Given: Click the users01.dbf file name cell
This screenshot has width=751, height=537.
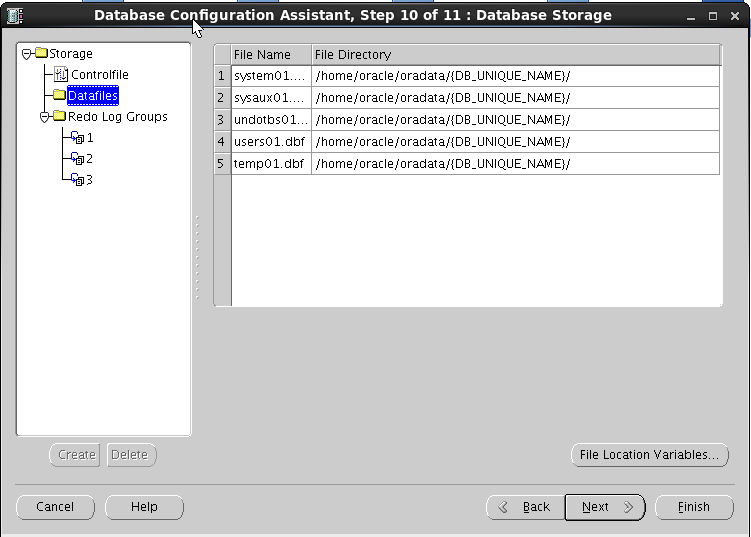Looking at the screenshot, I should tap(271, 142).
